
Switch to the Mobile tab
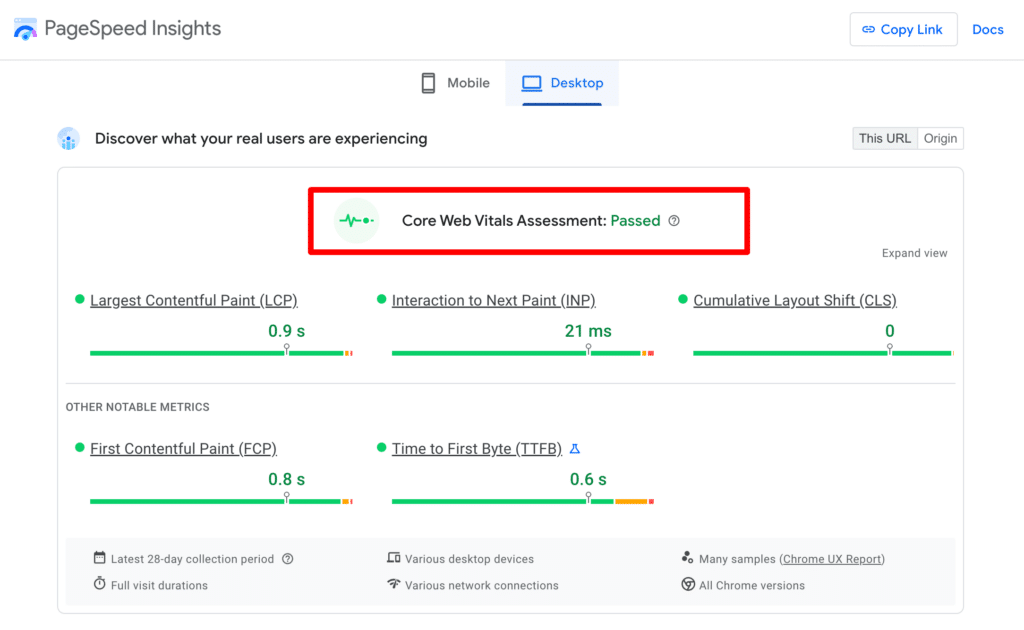[455, 83]
